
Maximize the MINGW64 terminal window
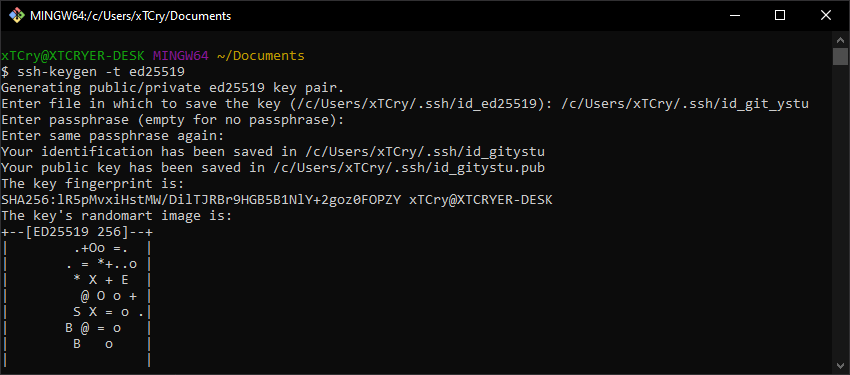780,16
